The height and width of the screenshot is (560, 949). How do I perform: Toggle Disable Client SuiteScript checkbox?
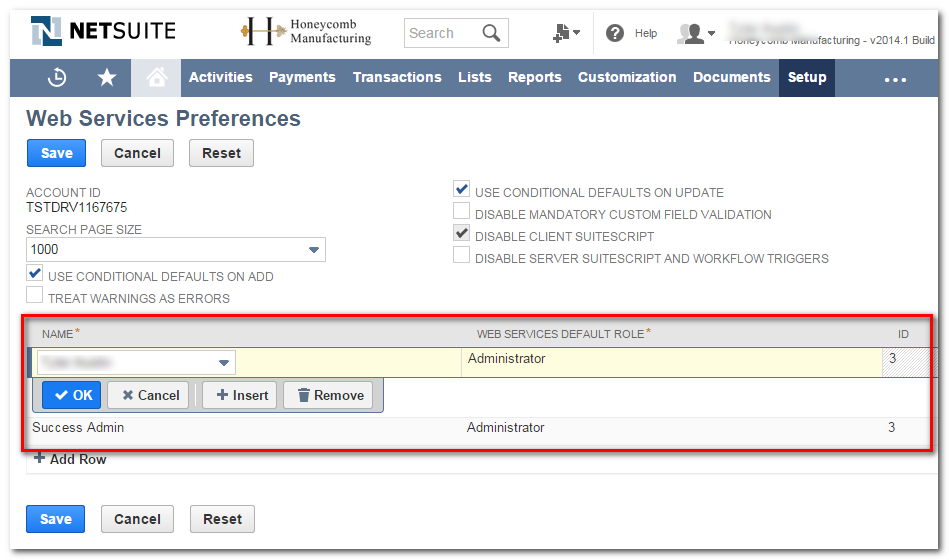(462, 232)
